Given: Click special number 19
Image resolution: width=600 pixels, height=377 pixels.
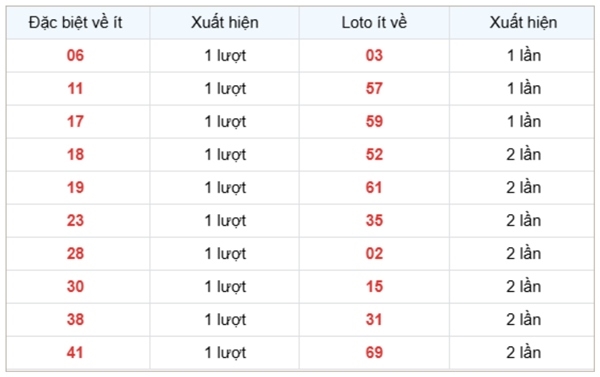Looking at the screenshot, I should 75,188.
